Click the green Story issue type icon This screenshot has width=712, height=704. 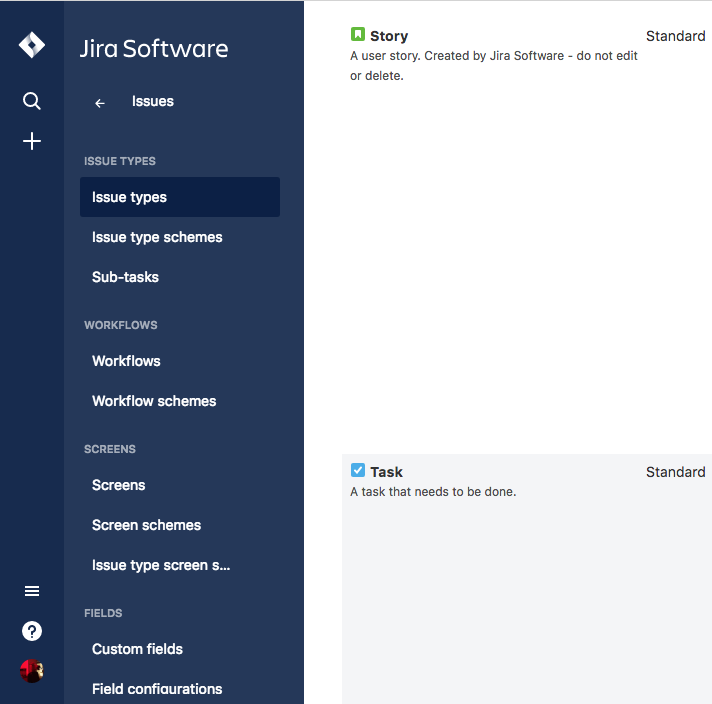pos(358,34)
